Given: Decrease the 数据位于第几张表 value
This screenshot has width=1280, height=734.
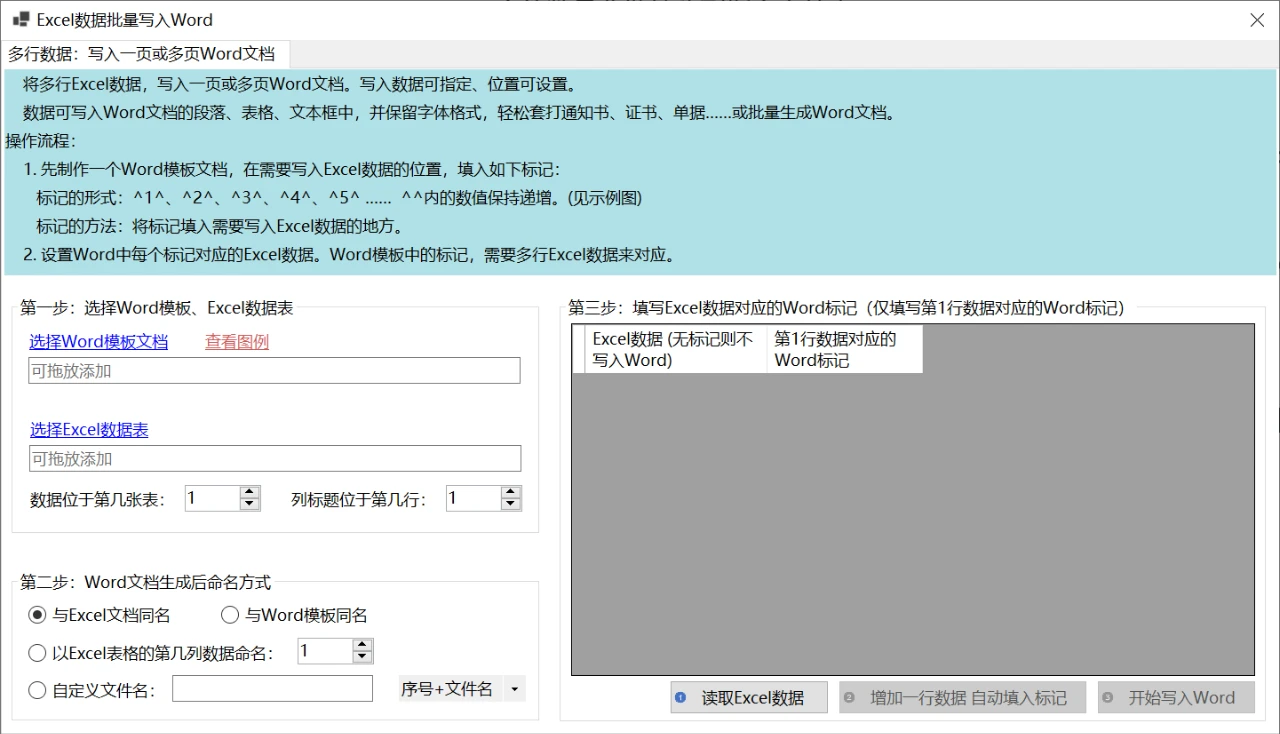Looking at the screenshot, I should 250,504.
